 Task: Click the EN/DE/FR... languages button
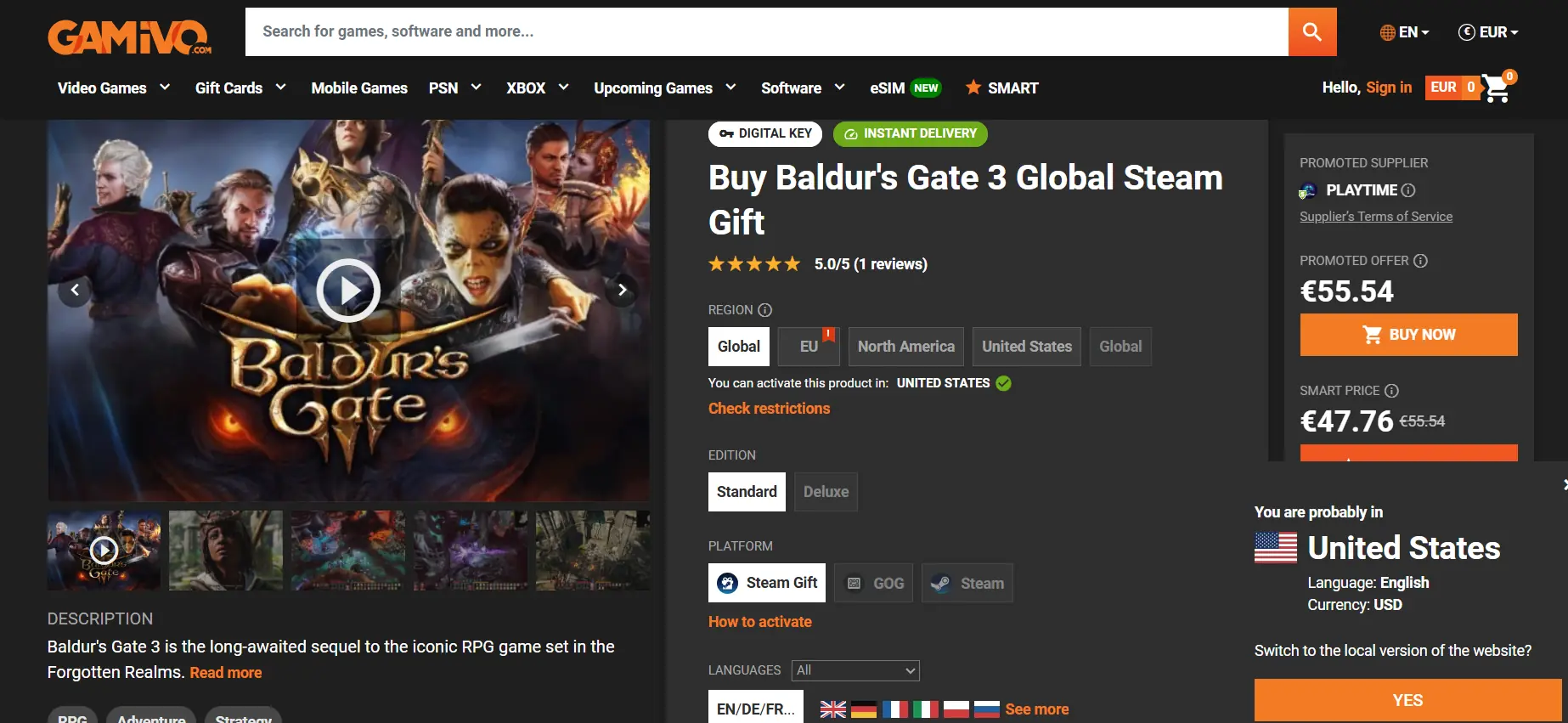tap(755, 707)
